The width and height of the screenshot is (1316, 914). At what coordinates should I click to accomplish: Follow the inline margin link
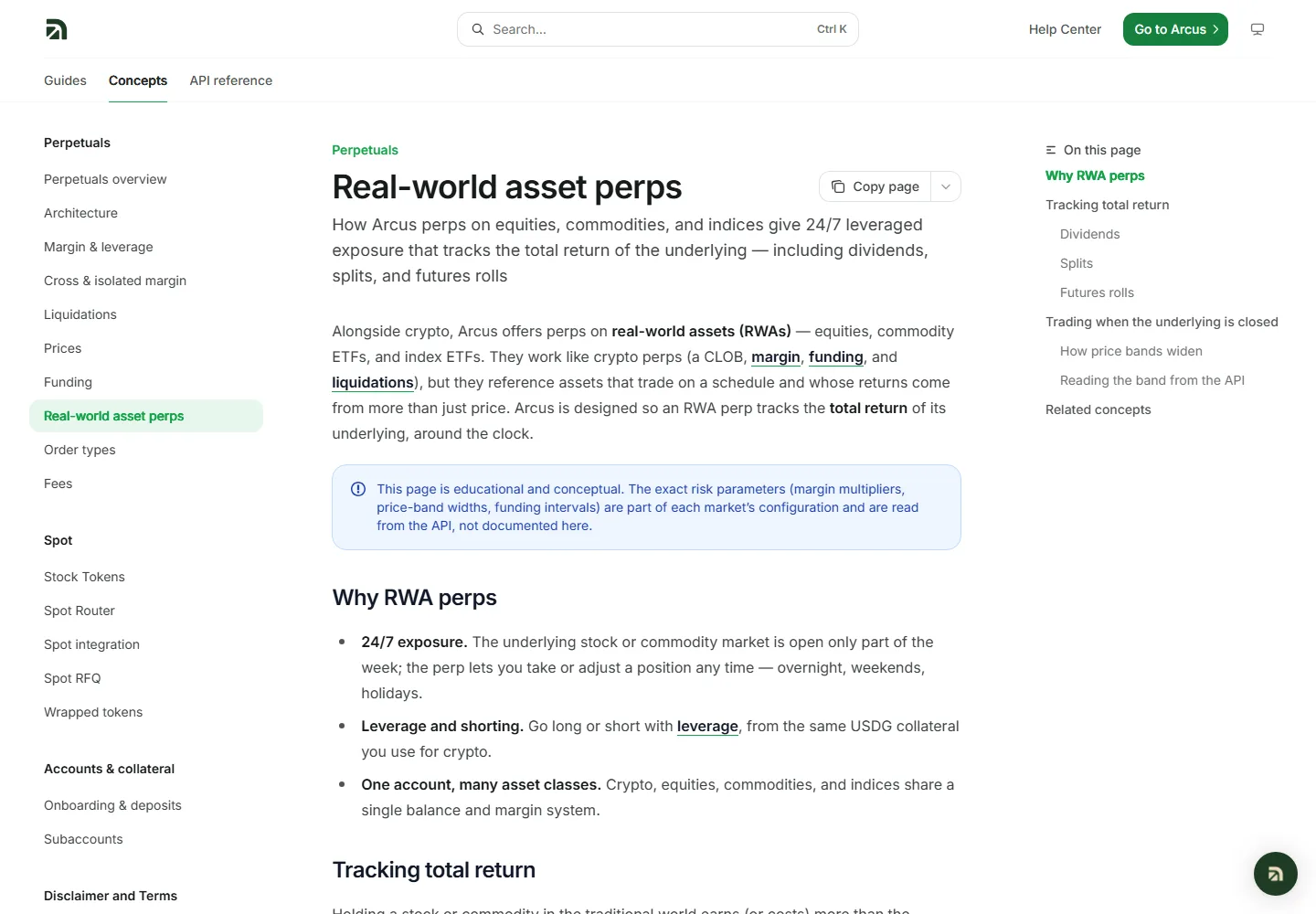[776, 356]
